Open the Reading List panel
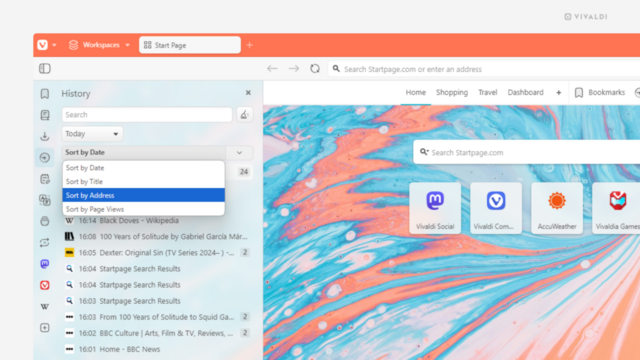 [x=45, y=115]
